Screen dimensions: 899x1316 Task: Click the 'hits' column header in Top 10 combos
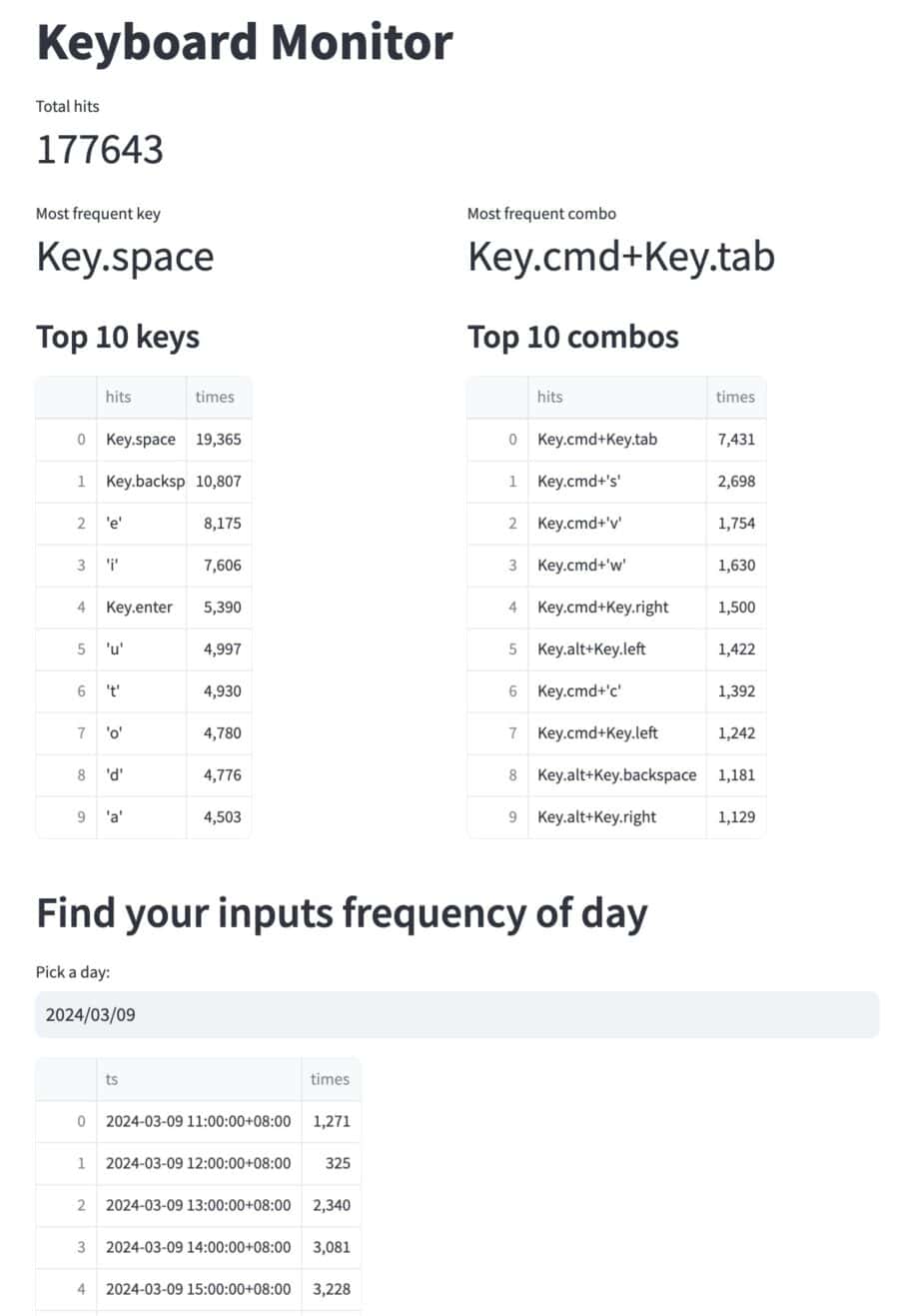coord(549,397)
